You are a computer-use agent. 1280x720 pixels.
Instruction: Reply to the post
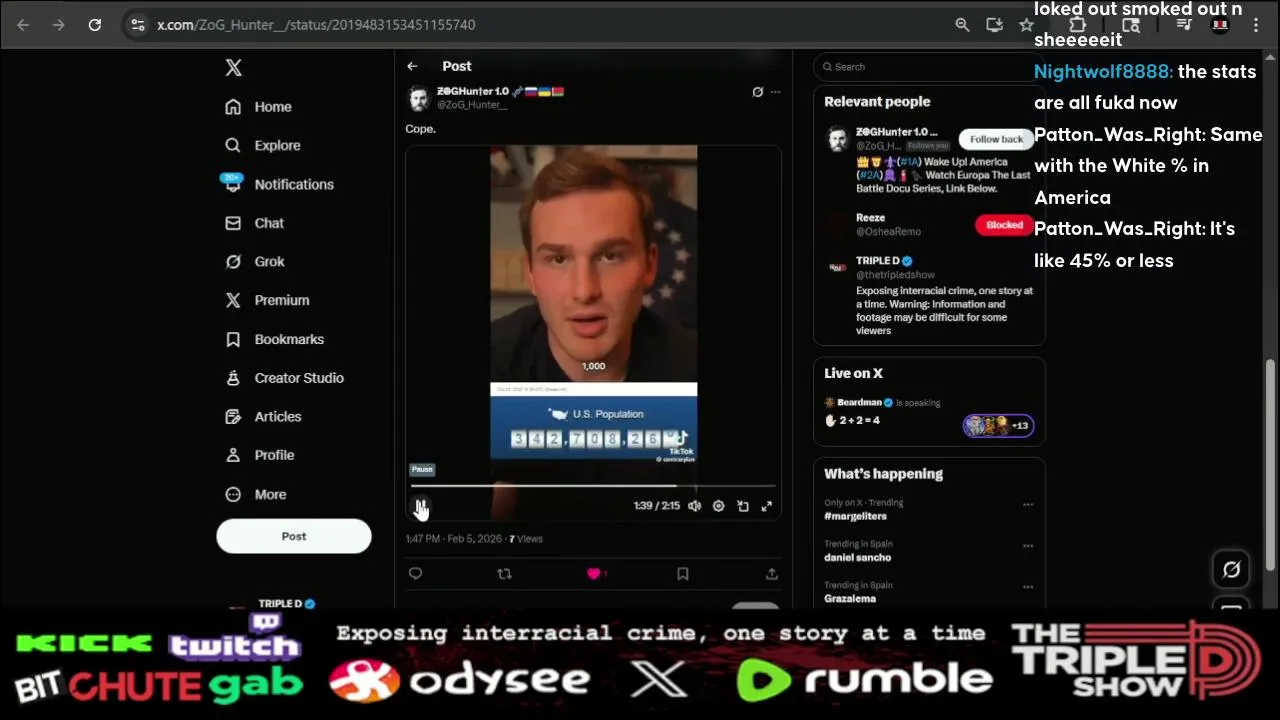(x=415, y=574)
